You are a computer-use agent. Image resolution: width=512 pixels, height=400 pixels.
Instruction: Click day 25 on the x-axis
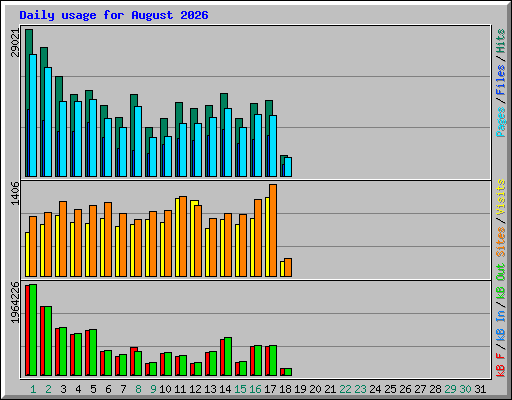click(x=390, y=389)
